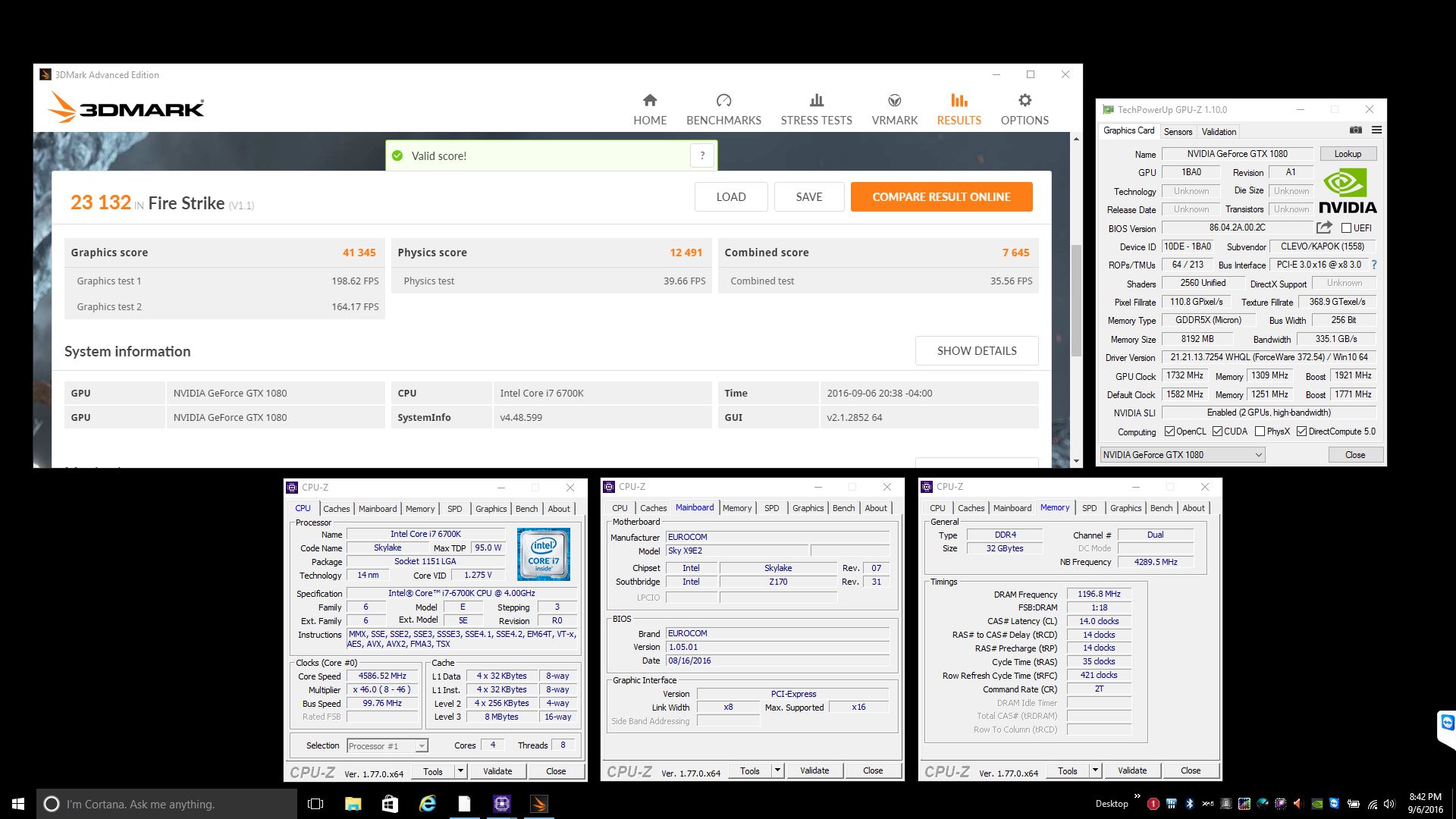The image size is (1456, 819).
Task: Click the Cortana search box
Action: (x=167, y=804)
